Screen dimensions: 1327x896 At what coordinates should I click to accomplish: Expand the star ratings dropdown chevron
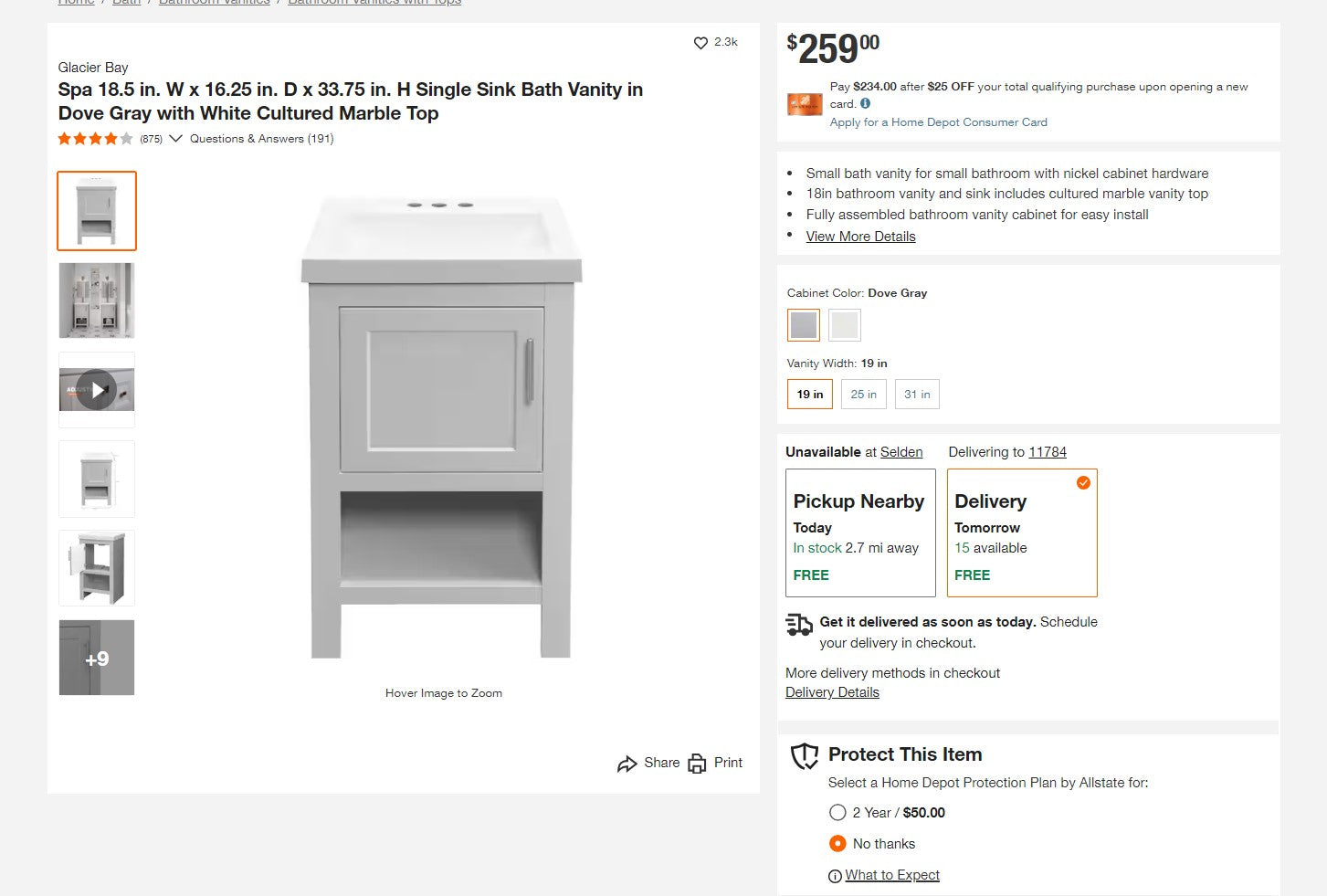tap(175, 139)
